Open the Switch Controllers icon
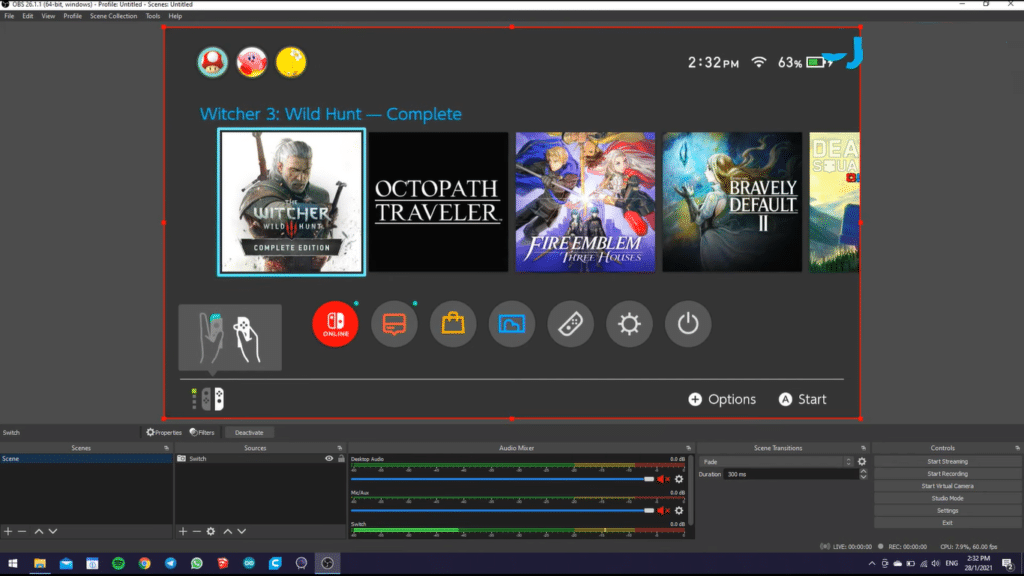Image resolution: width=1024 pixels, height=576 pixels. (571, 324)
